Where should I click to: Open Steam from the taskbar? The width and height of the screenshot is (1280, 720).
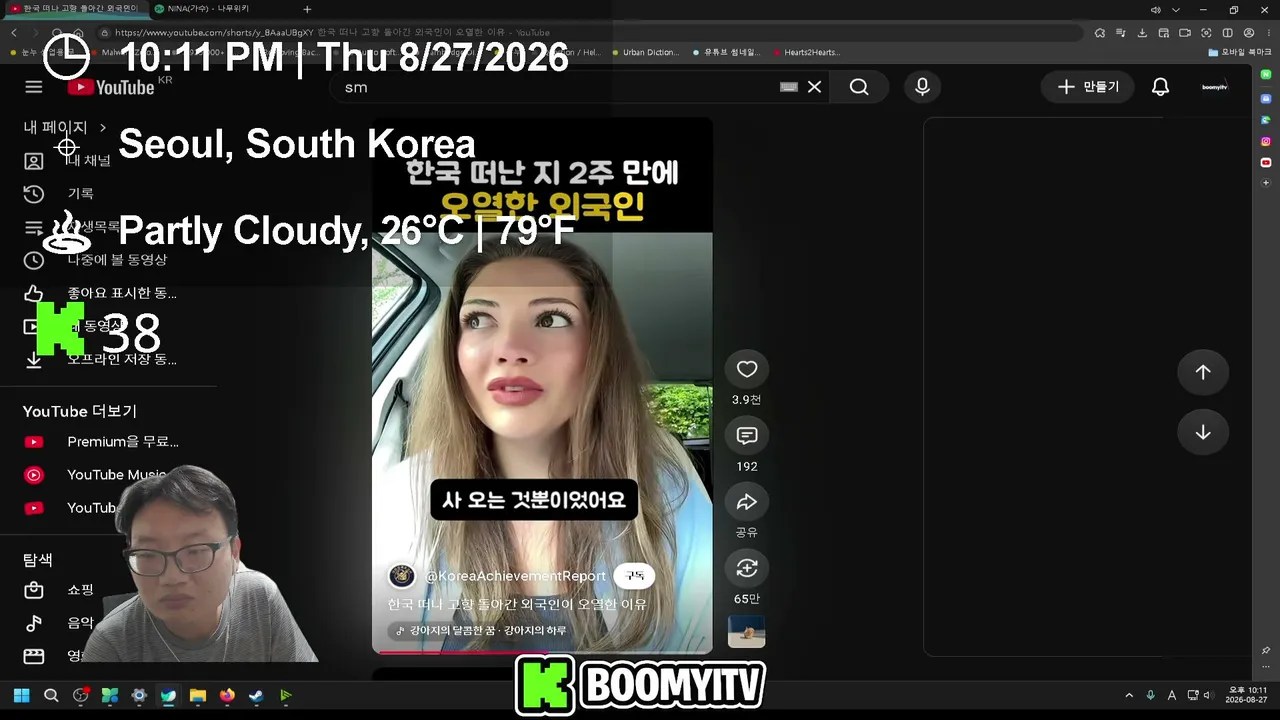click(x=256, y=695)
